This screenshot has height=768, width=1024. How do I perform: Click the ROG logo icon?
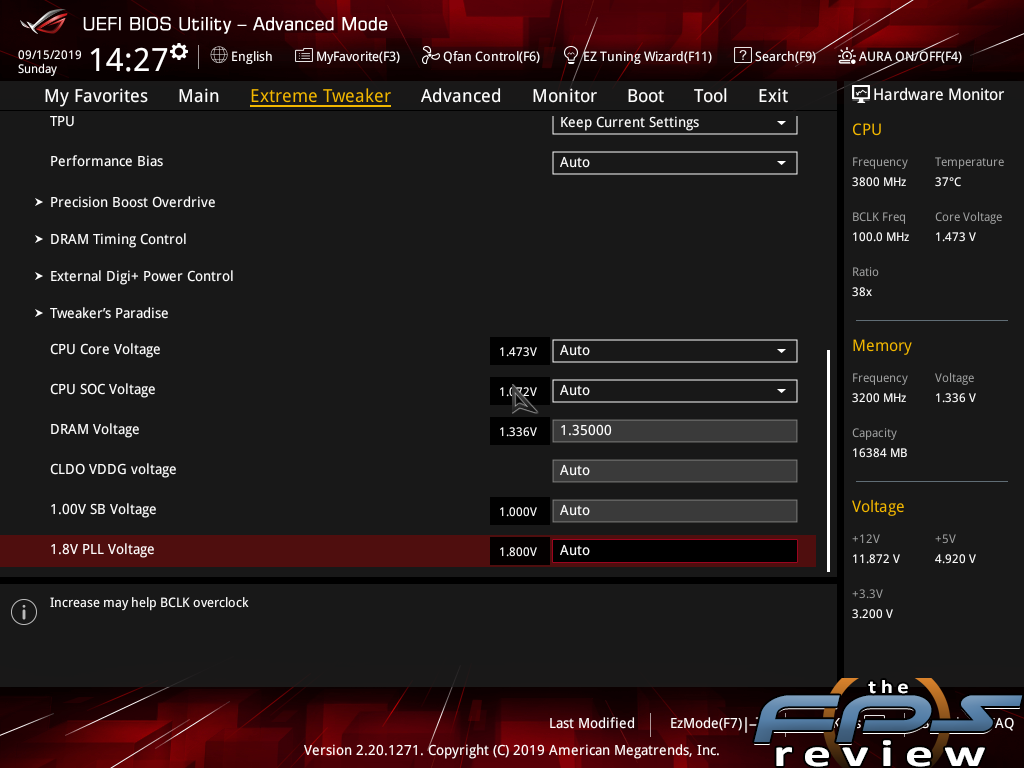tap(44, 22)
